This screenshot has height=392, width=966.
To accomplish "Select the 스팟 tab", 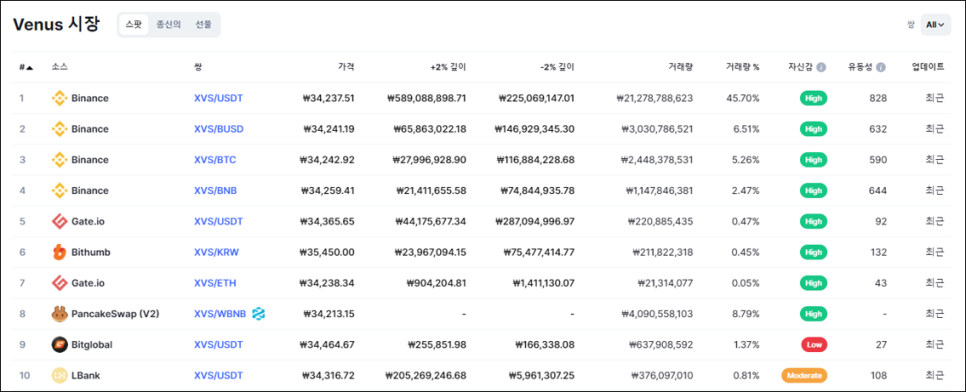I will tap(134, 25).
